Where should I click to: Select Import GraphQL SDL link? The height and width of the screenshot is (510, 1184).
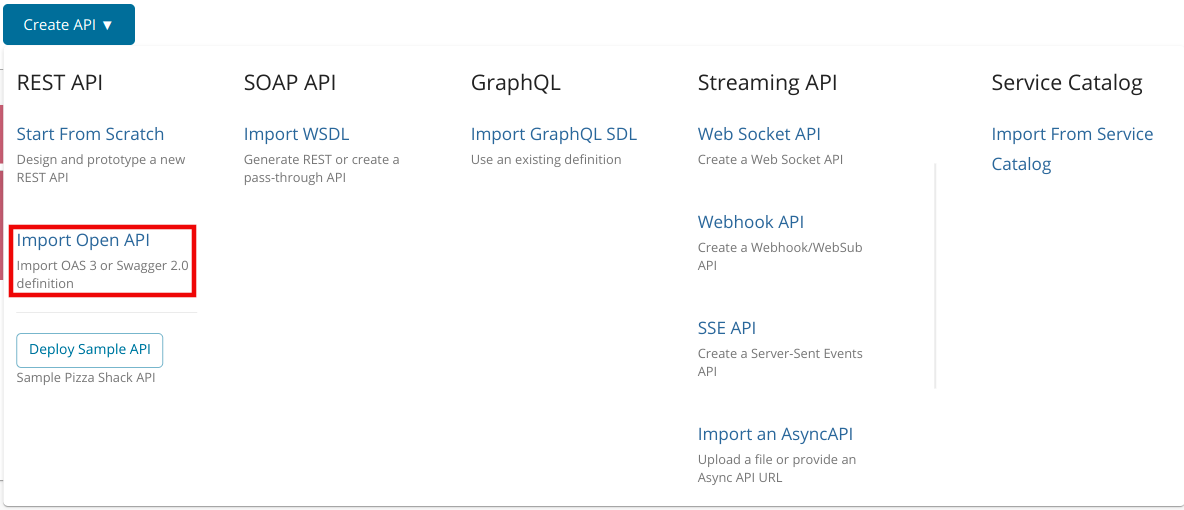pyautogui.click(x=553, y=134)
